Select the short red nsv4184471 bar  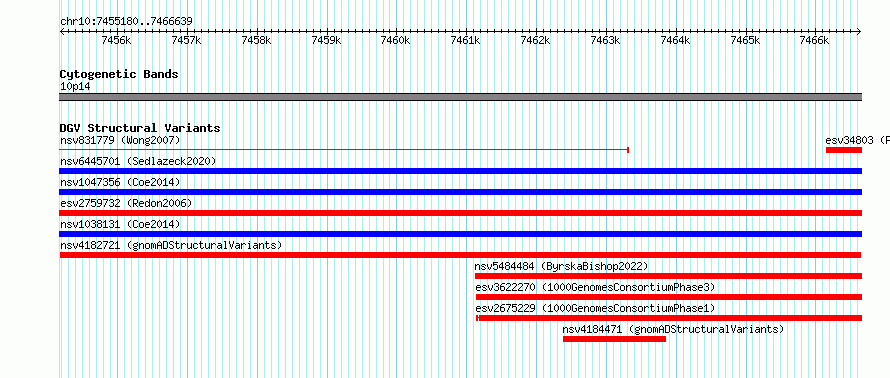point(614,339)
